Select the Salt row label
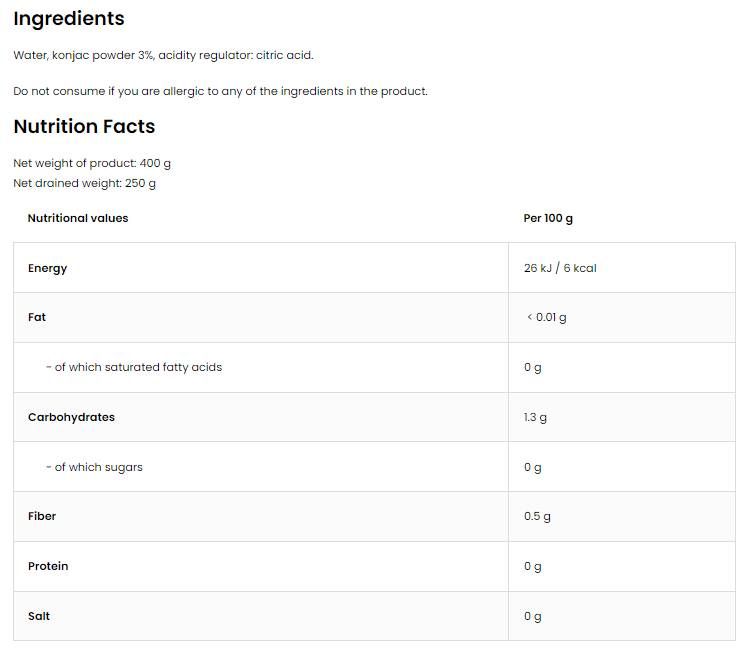Image resolution: width=751 pixels, height=654 pixels. coord(39,616)
